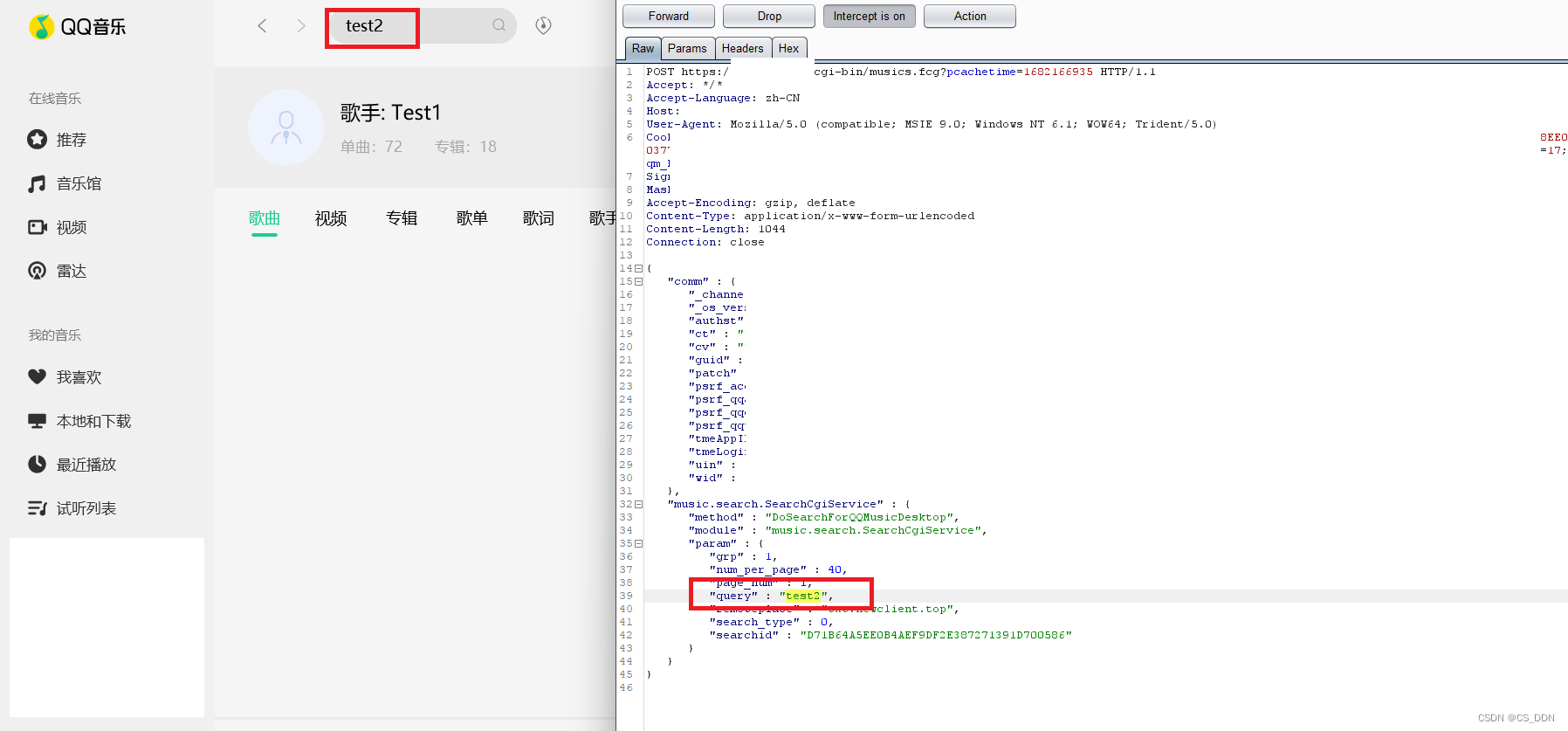Collapse the comm fold at line 15

[638, 281]
